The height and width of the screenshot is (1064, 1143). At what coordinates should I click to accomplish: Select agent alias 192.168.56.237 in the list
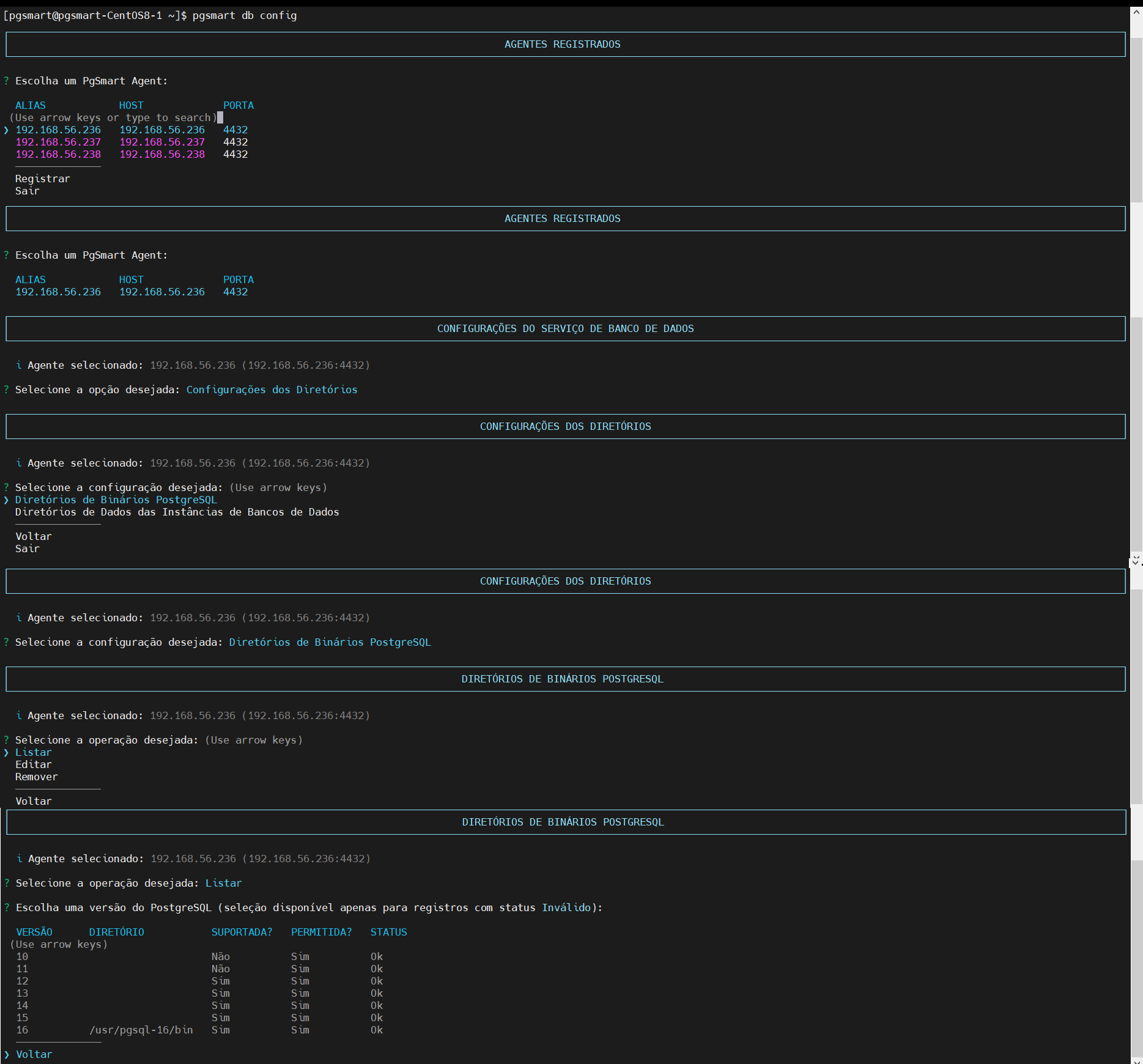pyautogui.click(x=58, y=142)
